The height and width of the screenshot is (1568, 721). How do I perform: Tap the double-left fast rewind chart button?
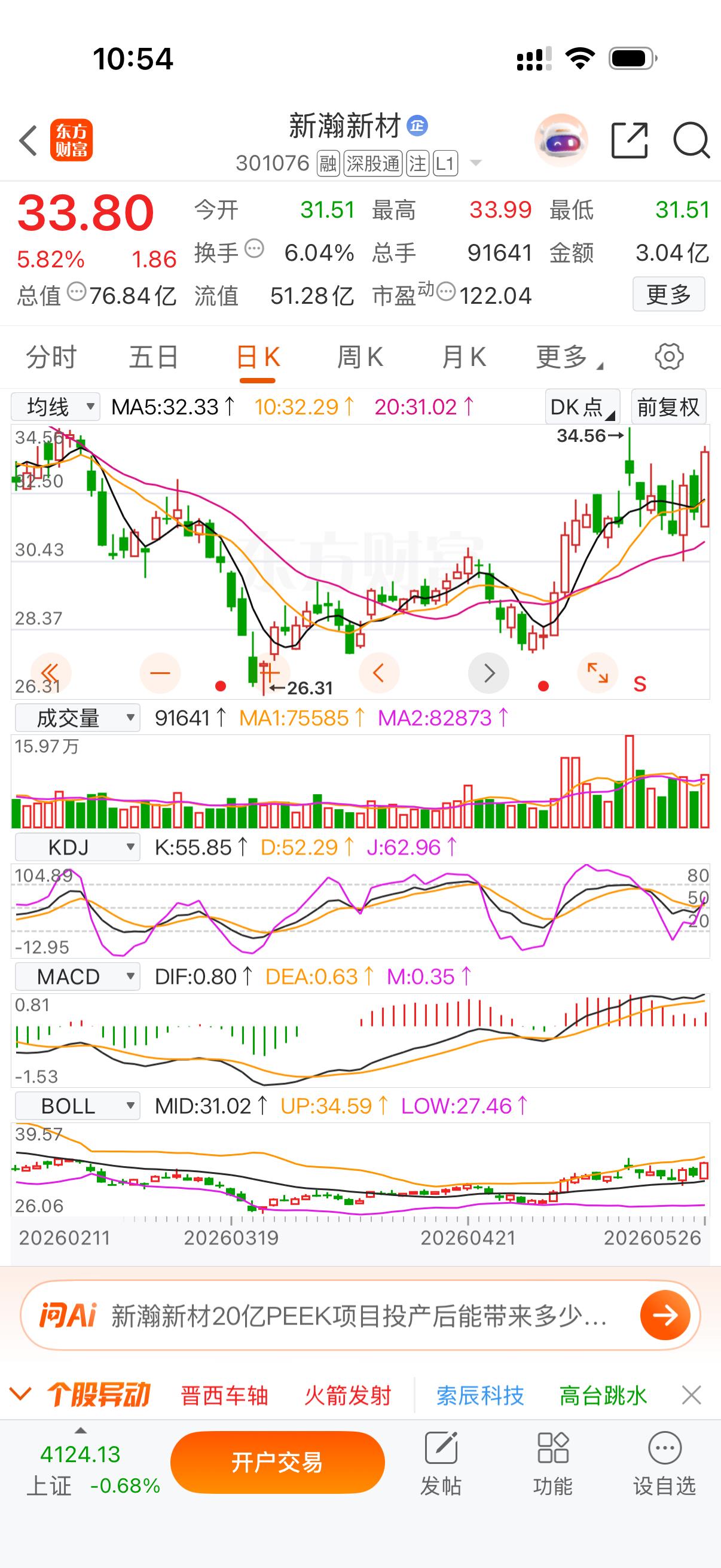point(50,673)
